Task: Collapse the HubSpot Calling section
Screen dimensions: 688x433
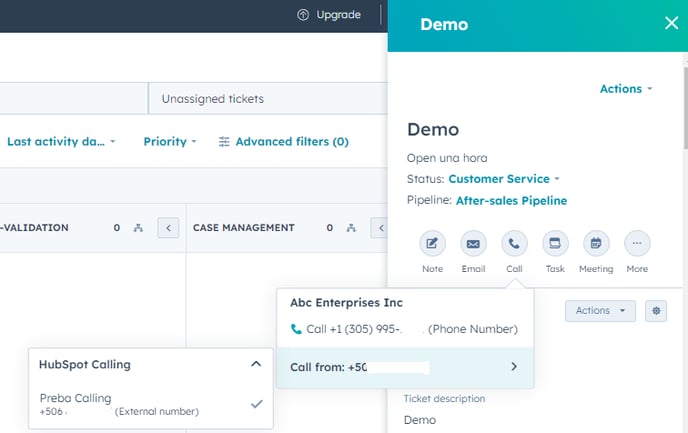Action: click(256, 365)
